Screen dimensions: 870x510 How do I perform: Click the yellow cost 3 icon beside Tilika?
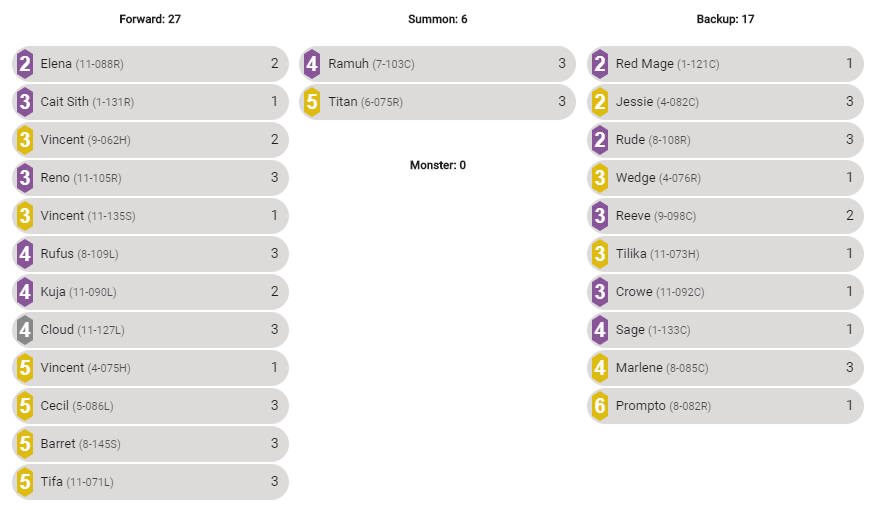(x=600, y=254)
